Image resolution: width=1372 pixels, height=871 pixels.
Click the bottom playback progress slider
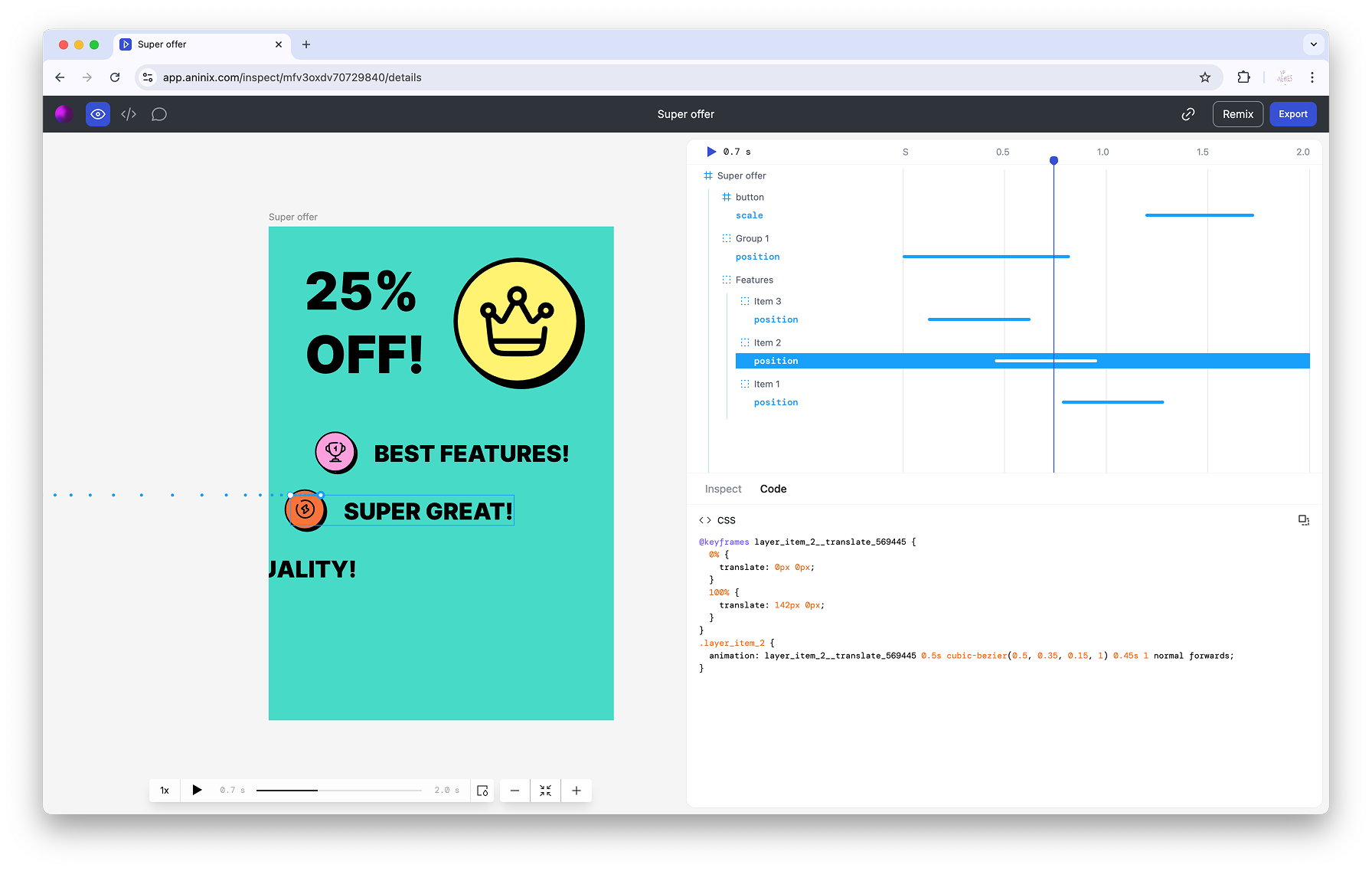(x=338, y=791)
